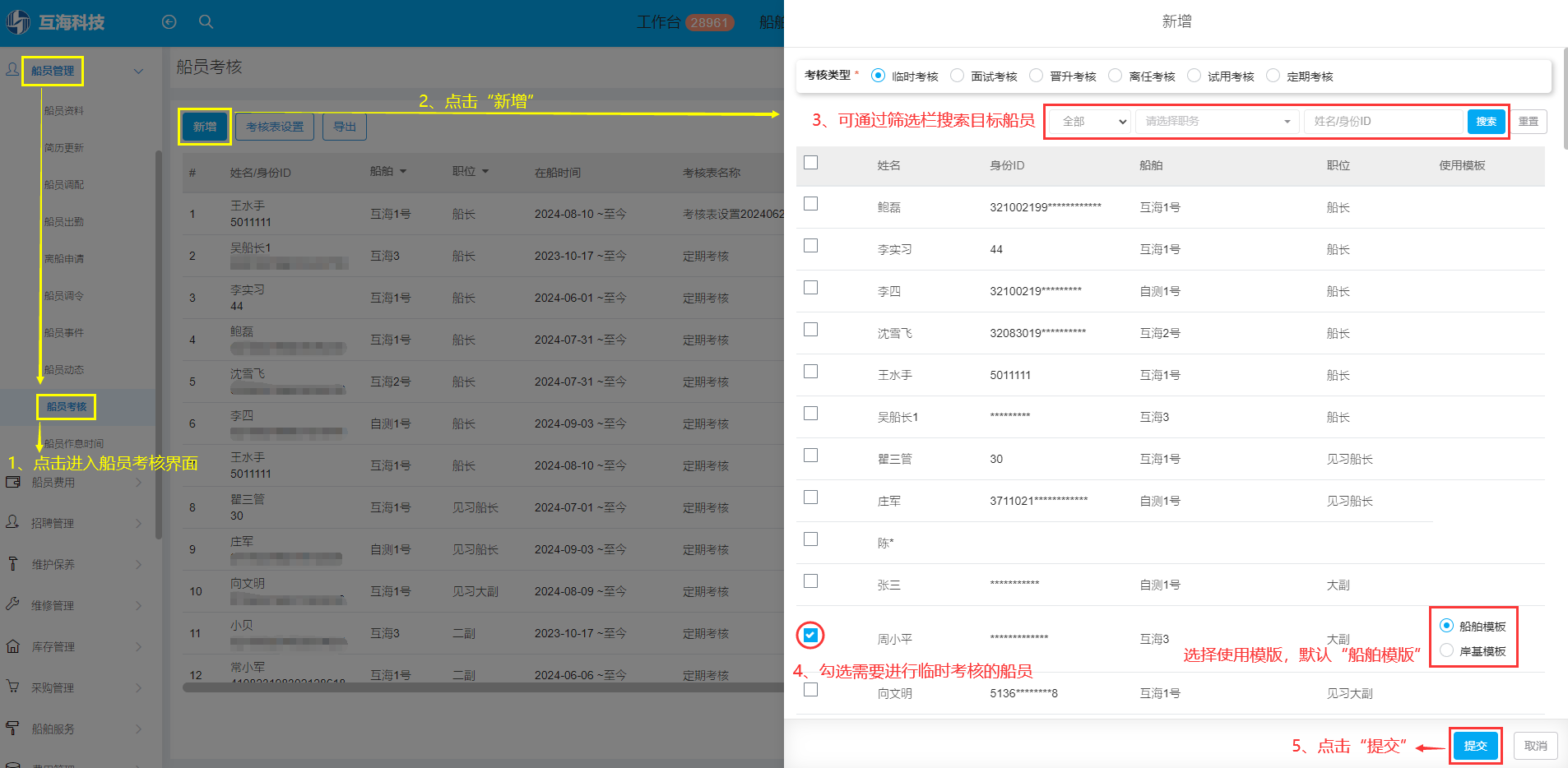Open the 请选择职务 position dropdown
Screen dimensions: 1568x768
click(x=1217, y=122)
